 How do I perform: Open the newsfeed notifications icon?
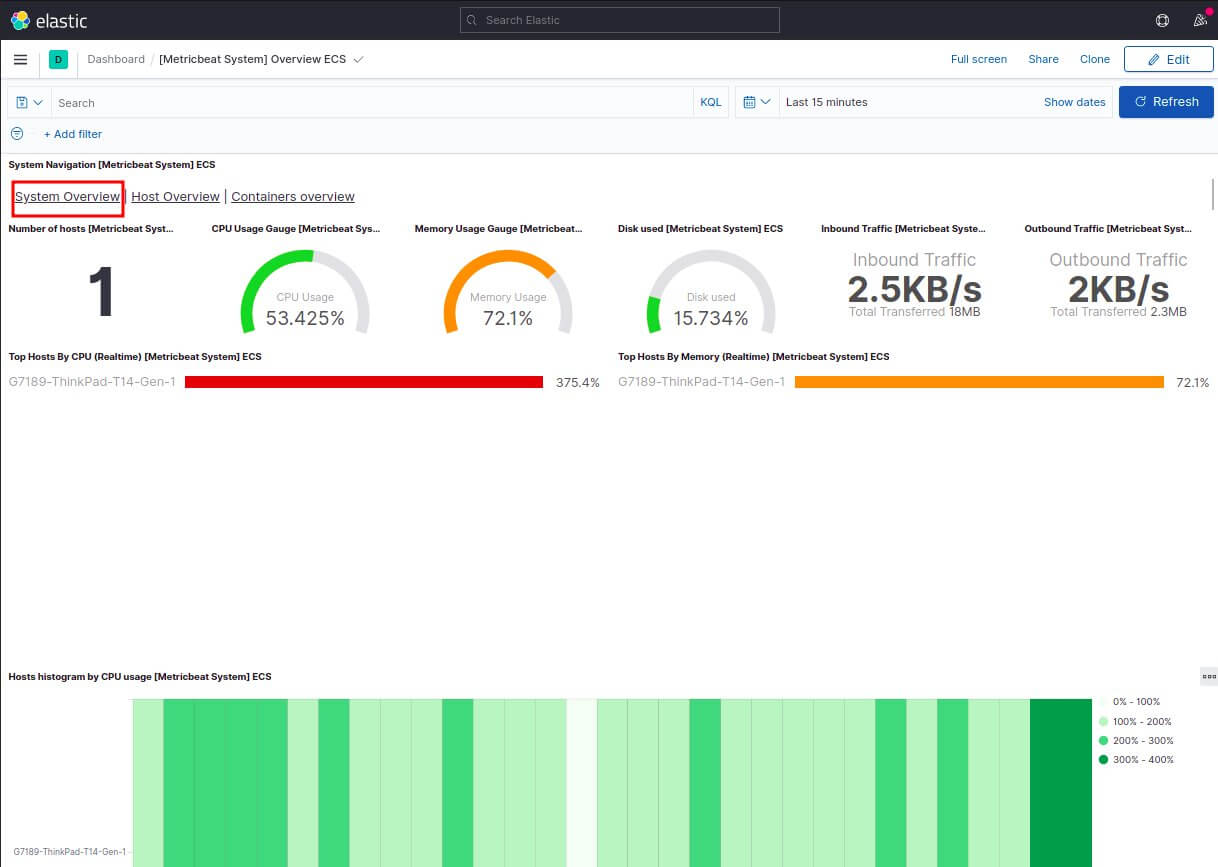click(x=1200, y=20)
